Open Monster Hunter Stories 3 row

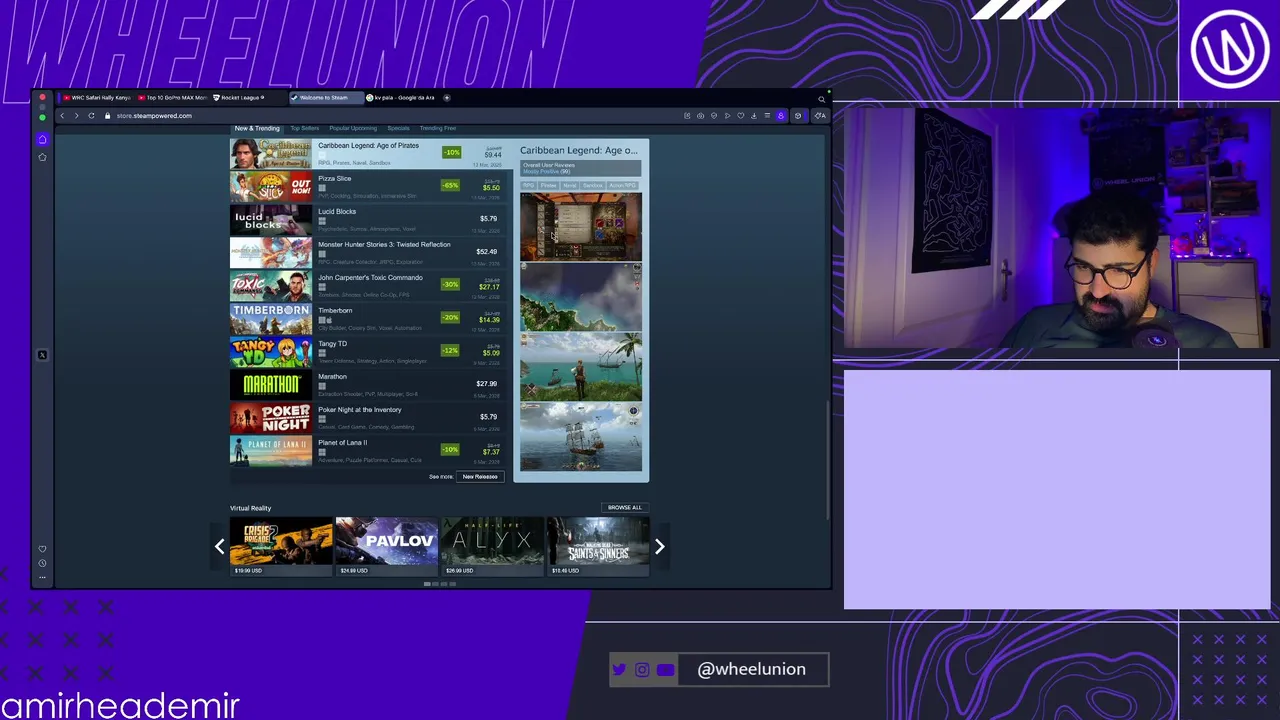371,253
